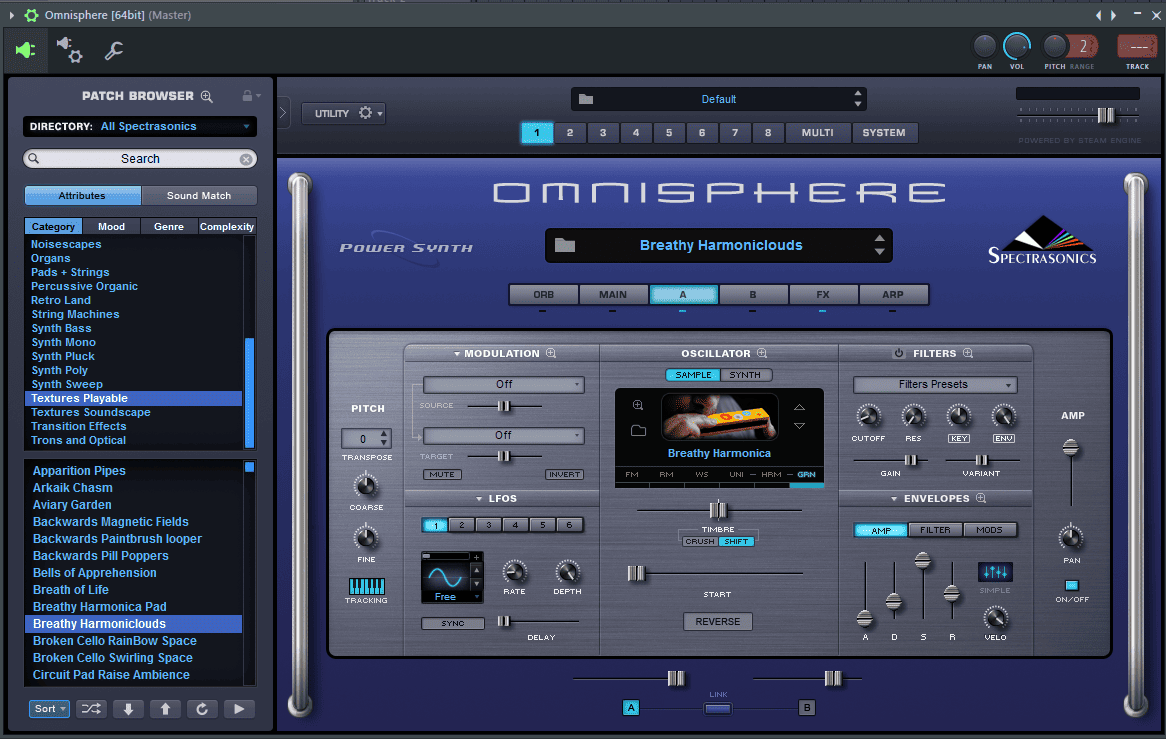
Task: Clear the search field with X icon
Action: (x=245, y=159)
